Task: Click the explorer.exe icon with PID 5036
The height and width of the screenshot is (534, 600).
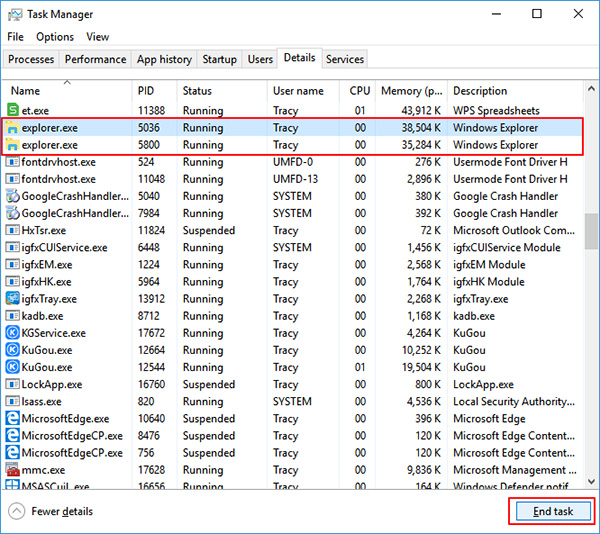Action: (x=13, y=128)
